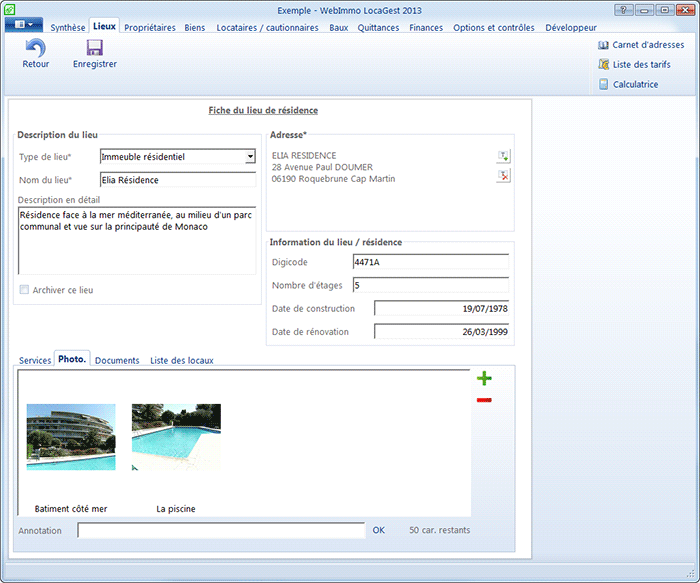Open the Quittances ribbon tab
Screen dimensions: 700x583
coord(379,28)
